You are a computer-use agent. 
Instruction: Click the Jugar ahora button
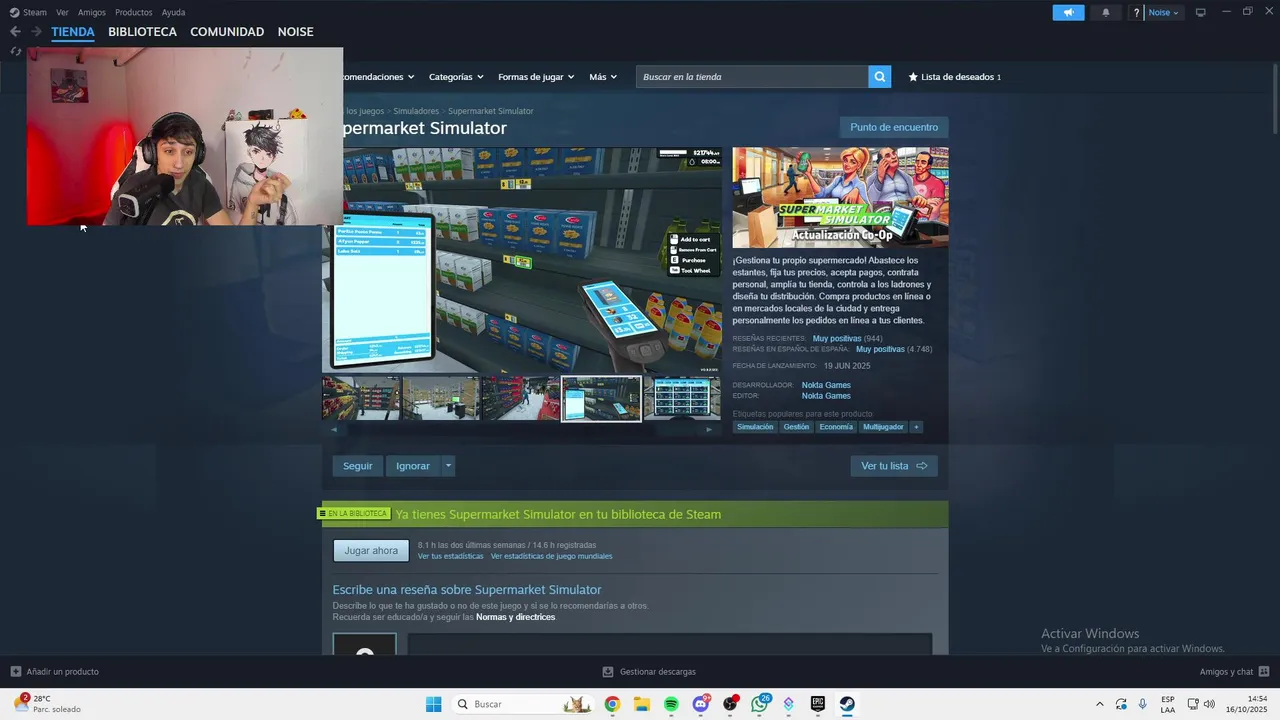click(371, 551)
